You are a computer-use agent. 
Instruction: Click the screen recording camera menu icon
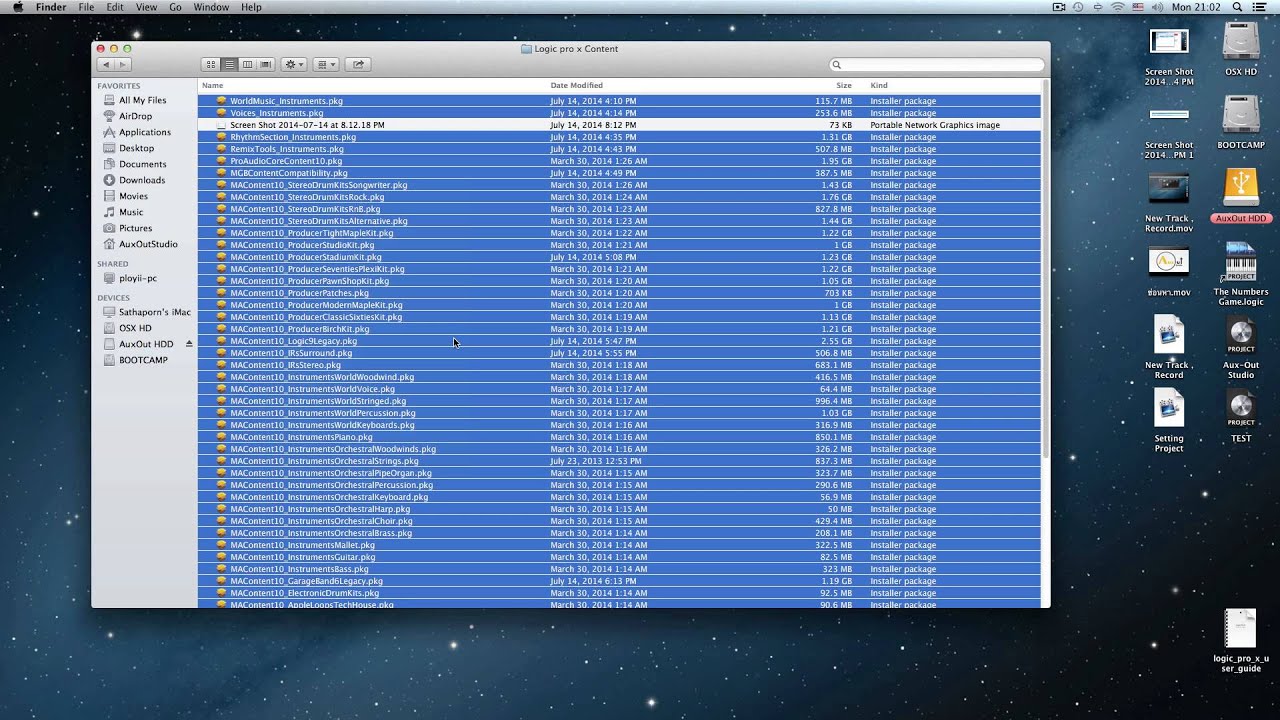point(1059,7)
